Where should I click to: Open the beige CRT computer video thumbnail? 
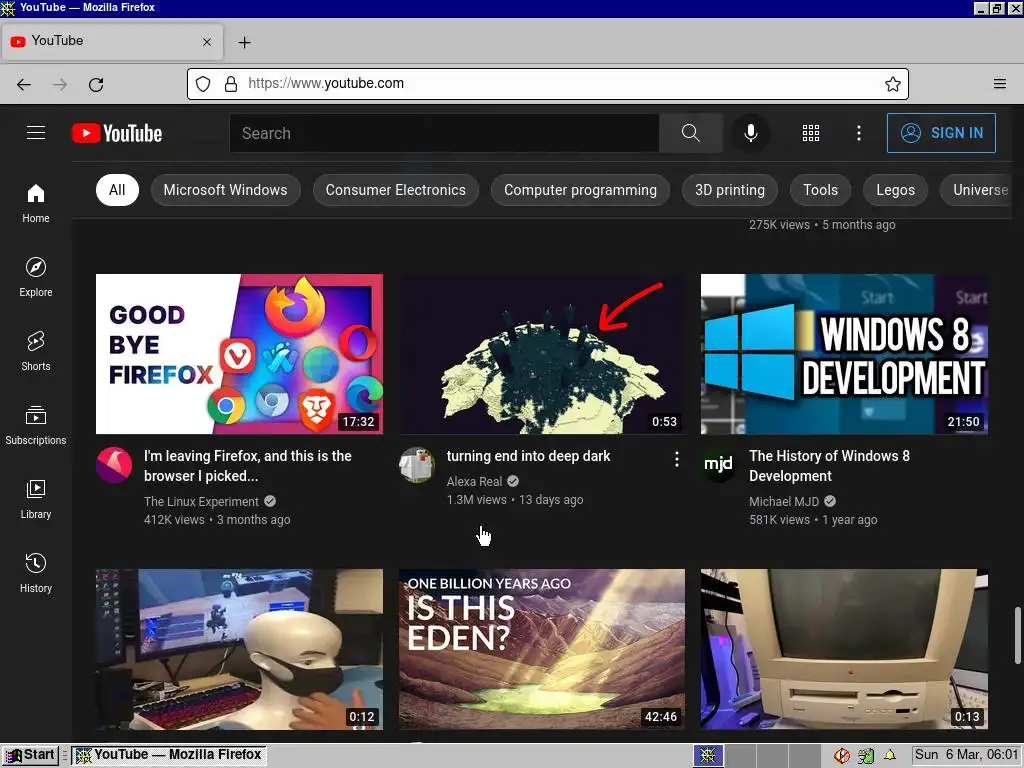click(844, 649)
